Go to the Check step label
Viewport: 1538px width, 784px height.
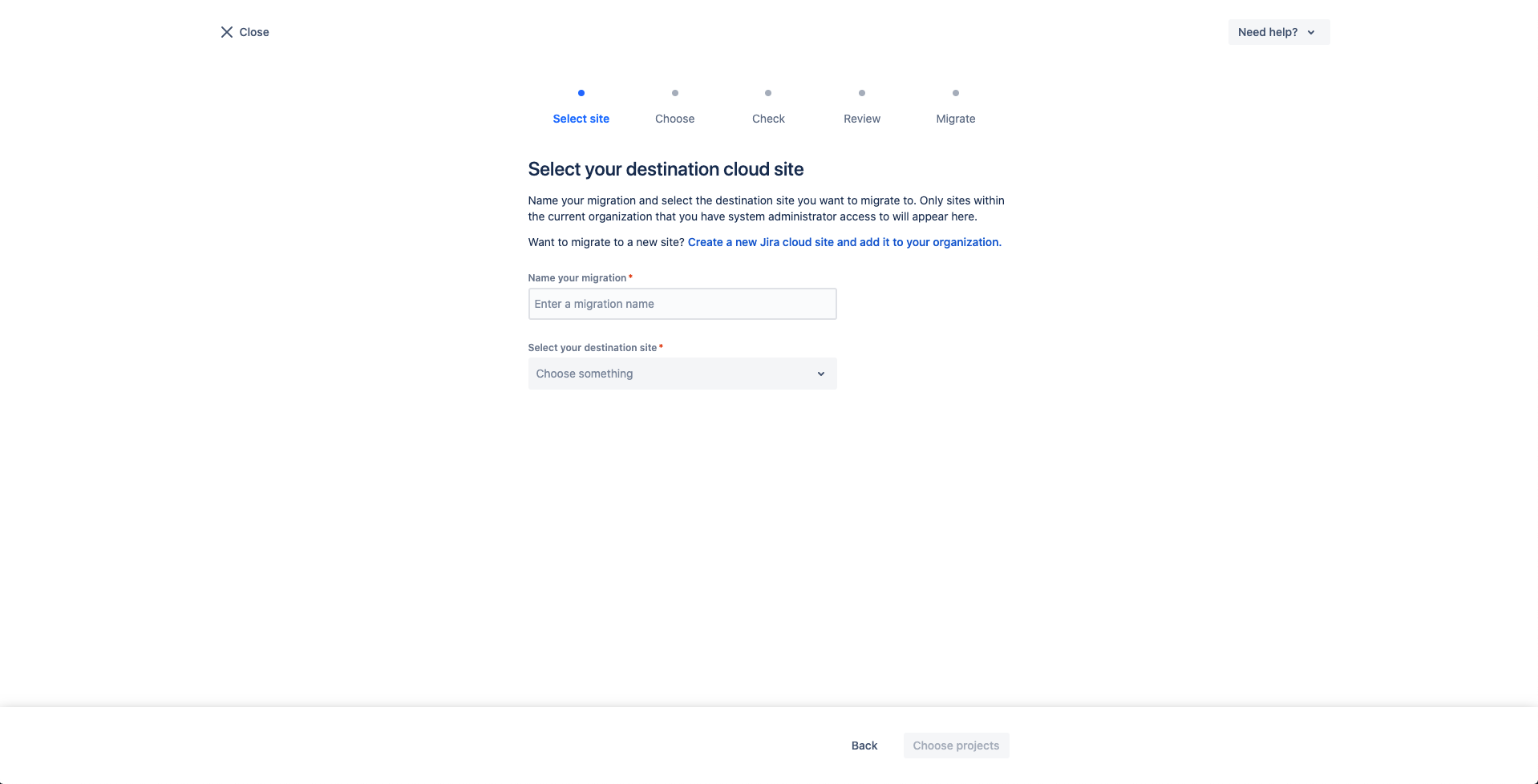[768, 119]
